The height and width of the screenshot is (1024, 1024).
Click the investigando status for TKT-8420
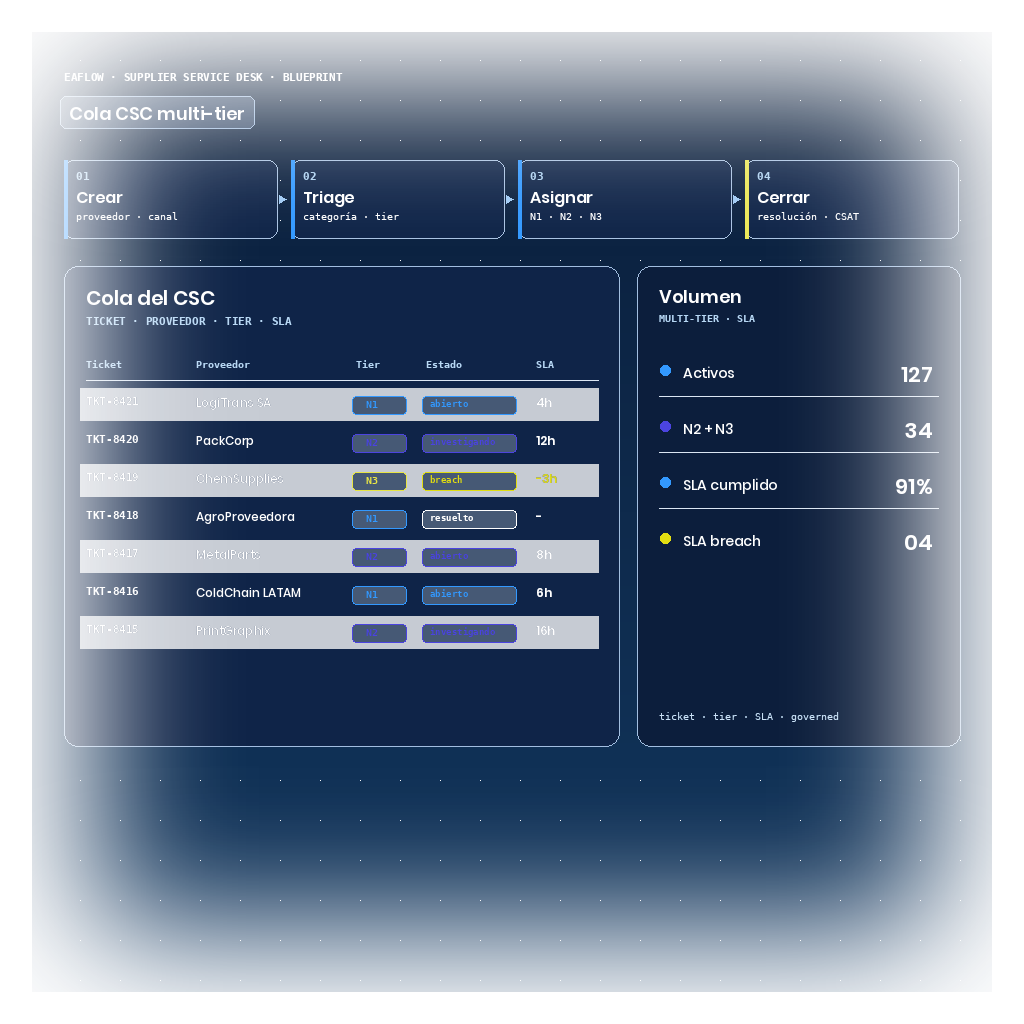click(469, 443)
